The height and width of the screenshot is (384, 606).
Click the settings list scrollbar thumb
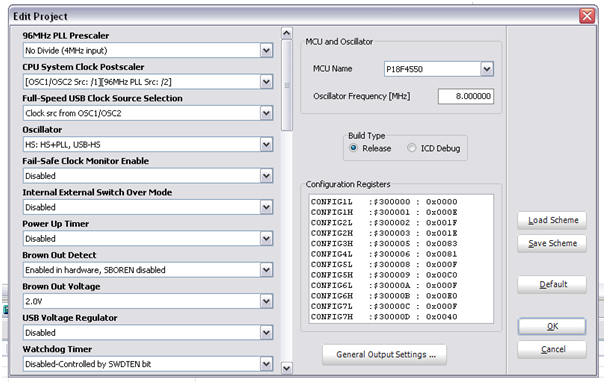pyautogui.click(x=287, y=85)
